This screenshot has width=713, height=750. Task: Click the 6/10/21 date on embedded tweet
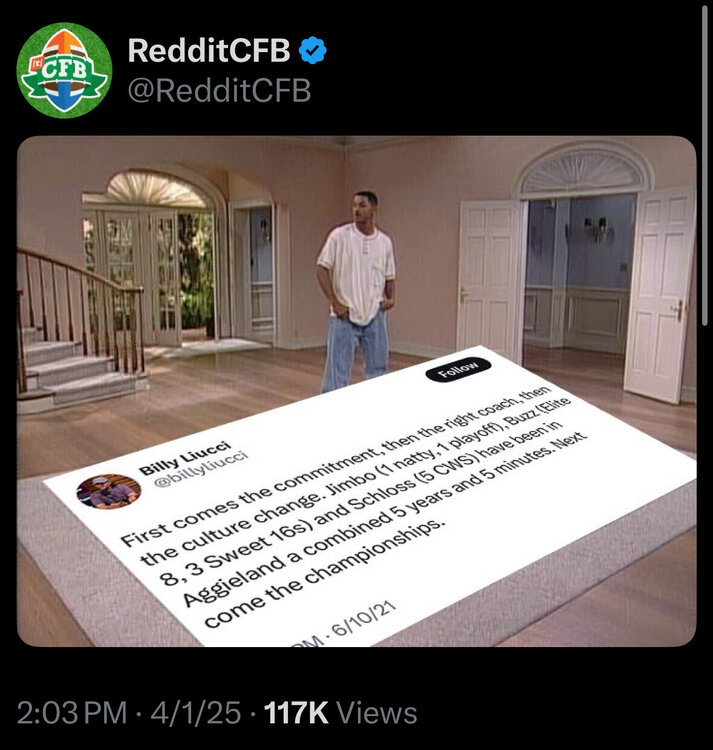point(364,618)
